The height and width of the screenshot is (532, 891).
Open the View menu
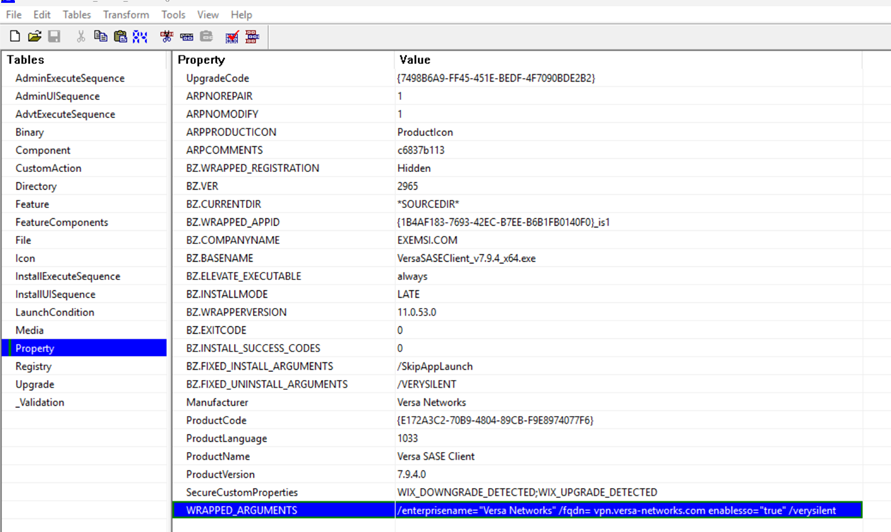pos(208,15)
